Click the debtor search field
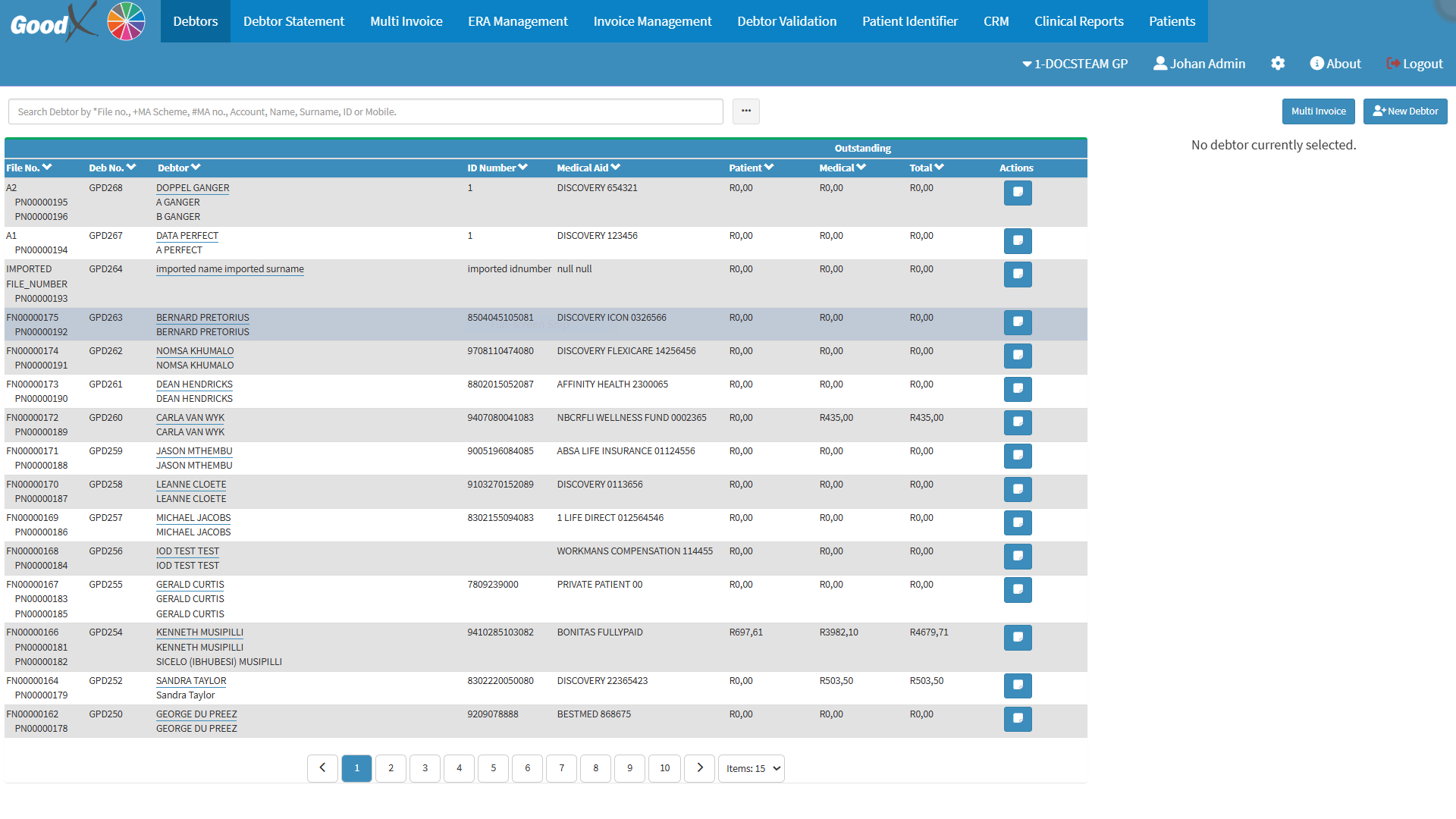 [366, 111]
